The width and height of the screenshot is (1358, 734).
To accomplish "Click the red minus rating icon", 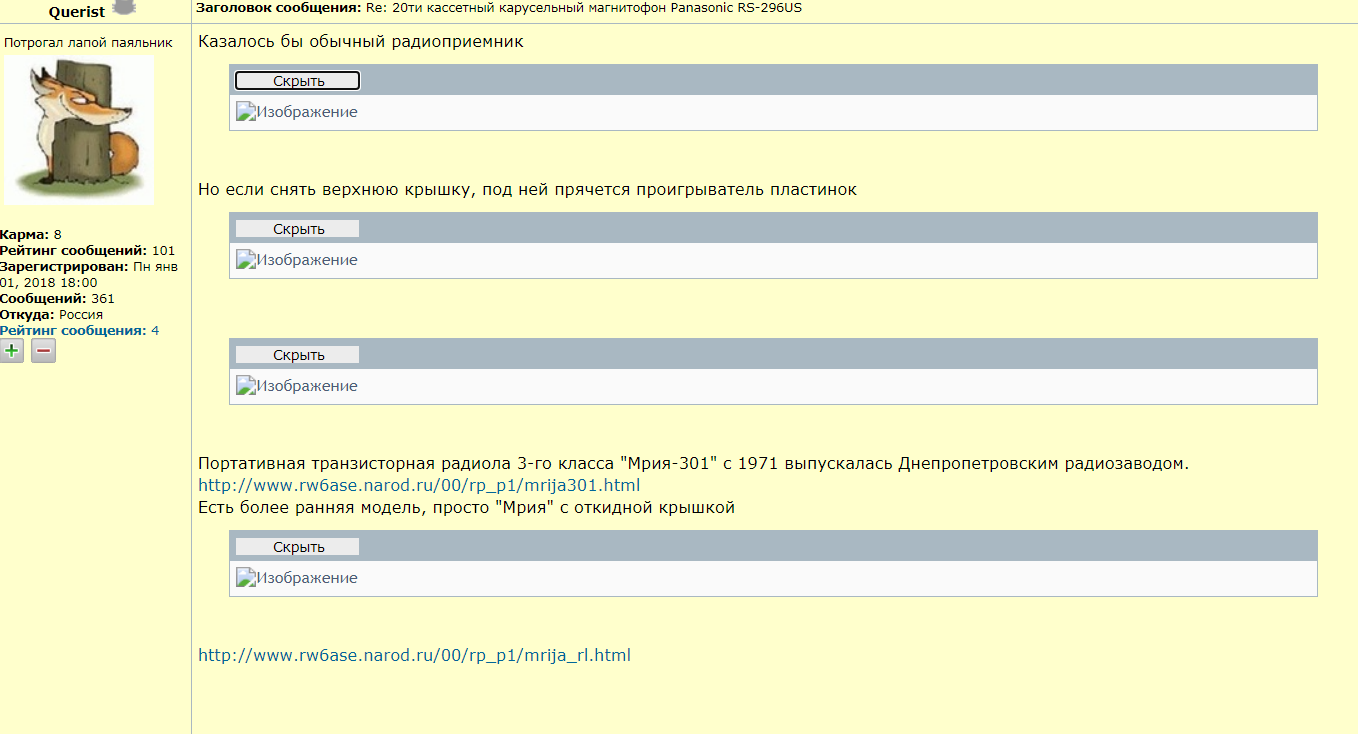I will (43, 350).
